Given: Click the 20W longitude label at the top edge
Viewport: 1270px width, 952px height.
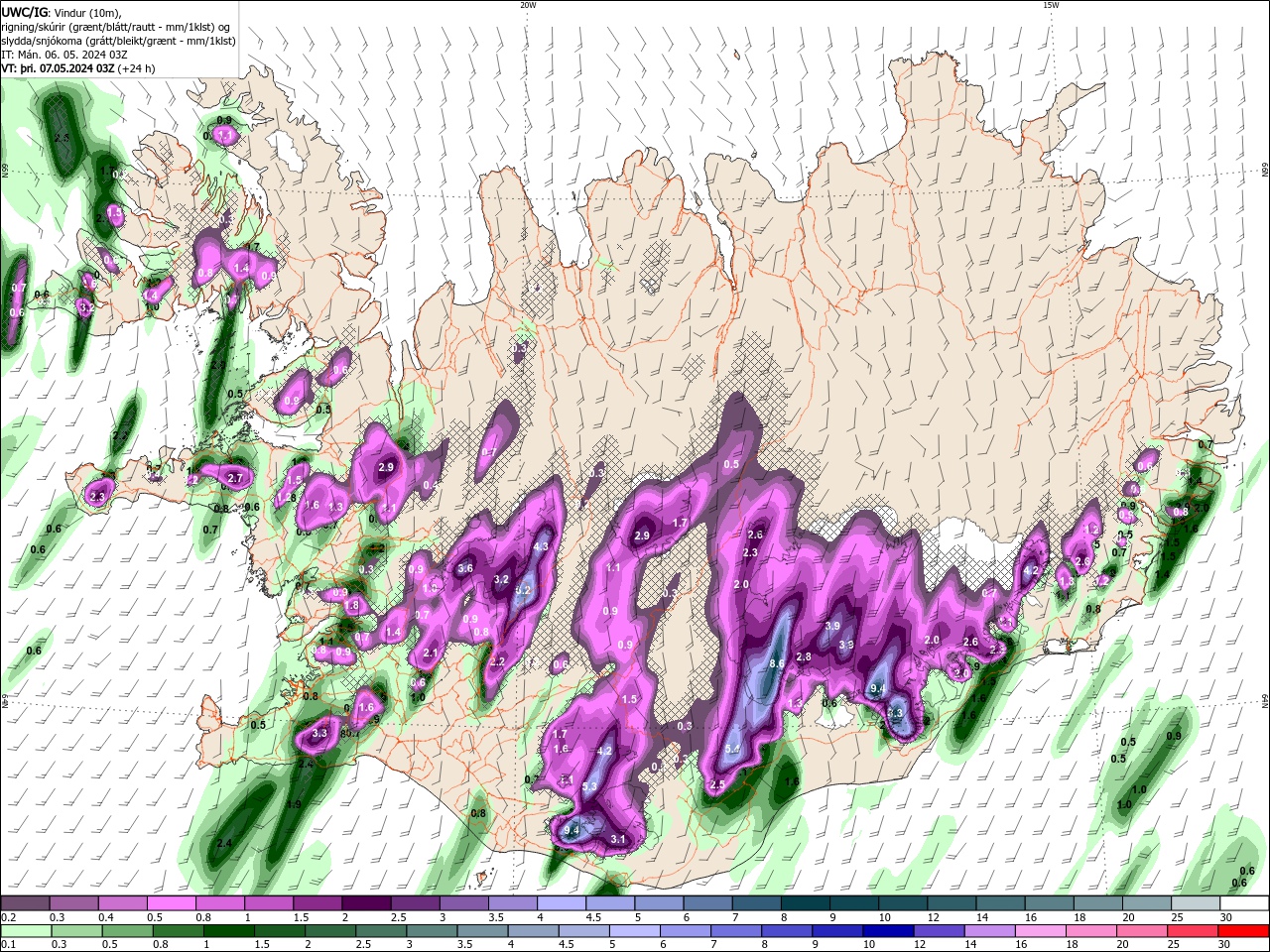Looking at the screenshot, I should [x=528, y=5].
